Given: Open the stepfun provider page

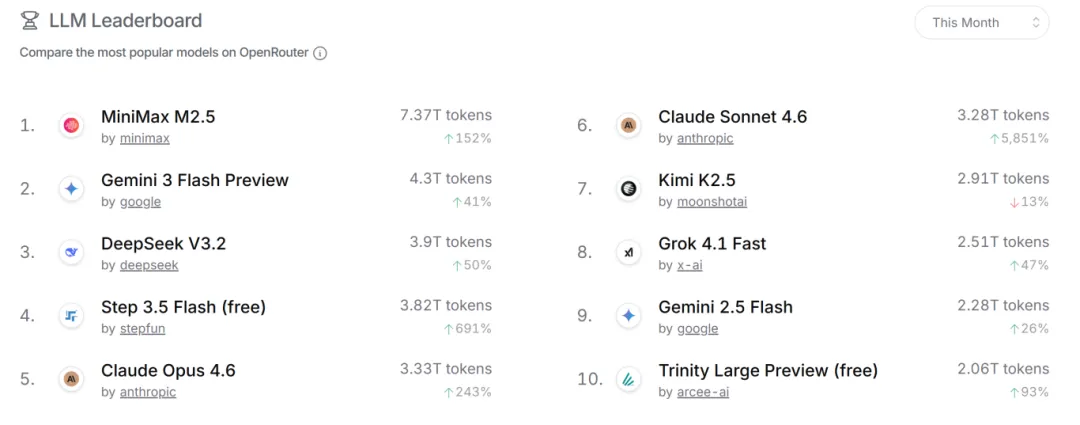Looking at the screenshot, I should click(x=142, y=329).
